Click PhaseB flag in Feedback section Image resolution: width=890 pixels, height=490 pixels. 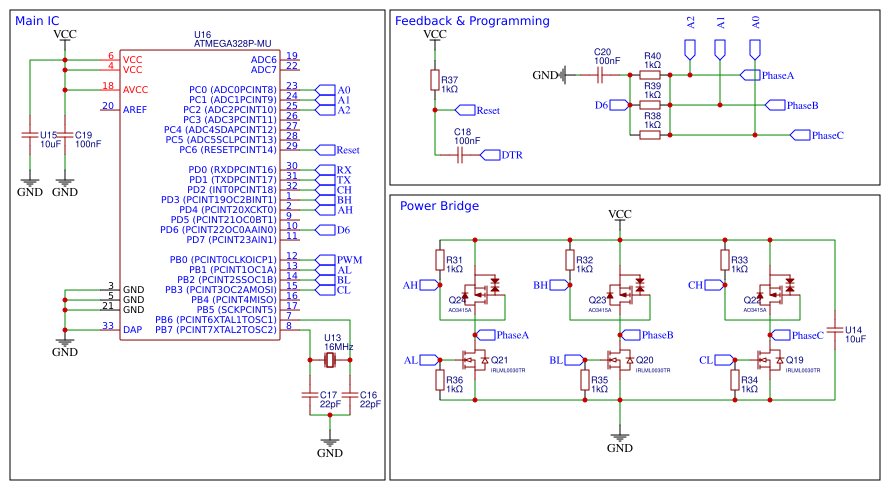coord(775,105)
